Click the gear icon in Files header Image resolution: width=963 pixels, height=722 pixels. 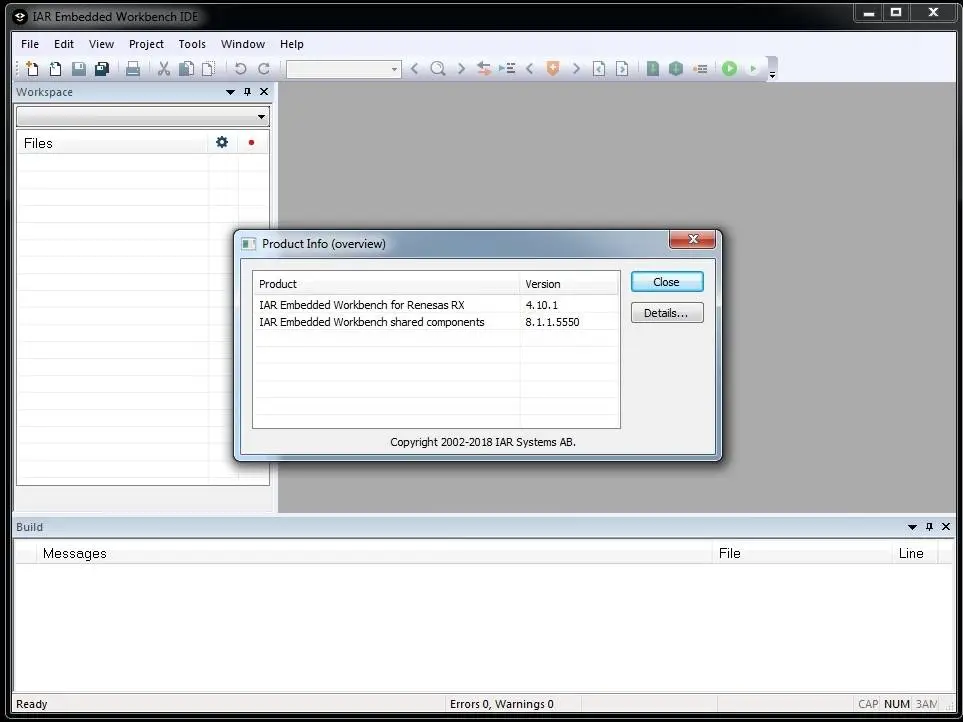click(x=222, y=142)
